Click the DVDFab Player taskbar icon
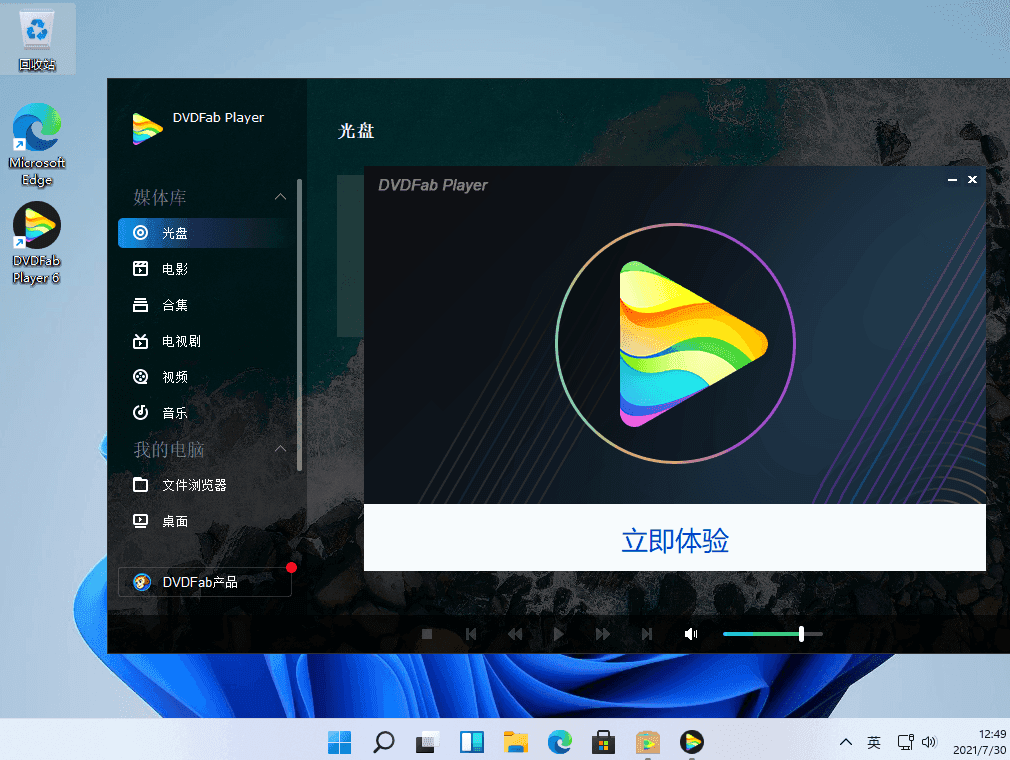The width and height of the screenshot is (1010, 760). pos(692,742)
